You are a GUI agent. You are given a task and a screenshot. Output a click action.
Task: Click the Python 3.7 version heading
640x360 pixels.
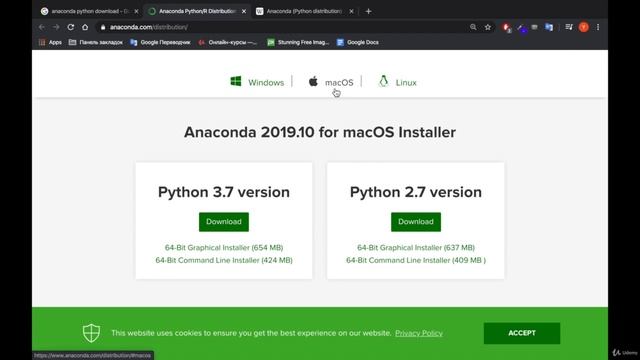(224, 192)
